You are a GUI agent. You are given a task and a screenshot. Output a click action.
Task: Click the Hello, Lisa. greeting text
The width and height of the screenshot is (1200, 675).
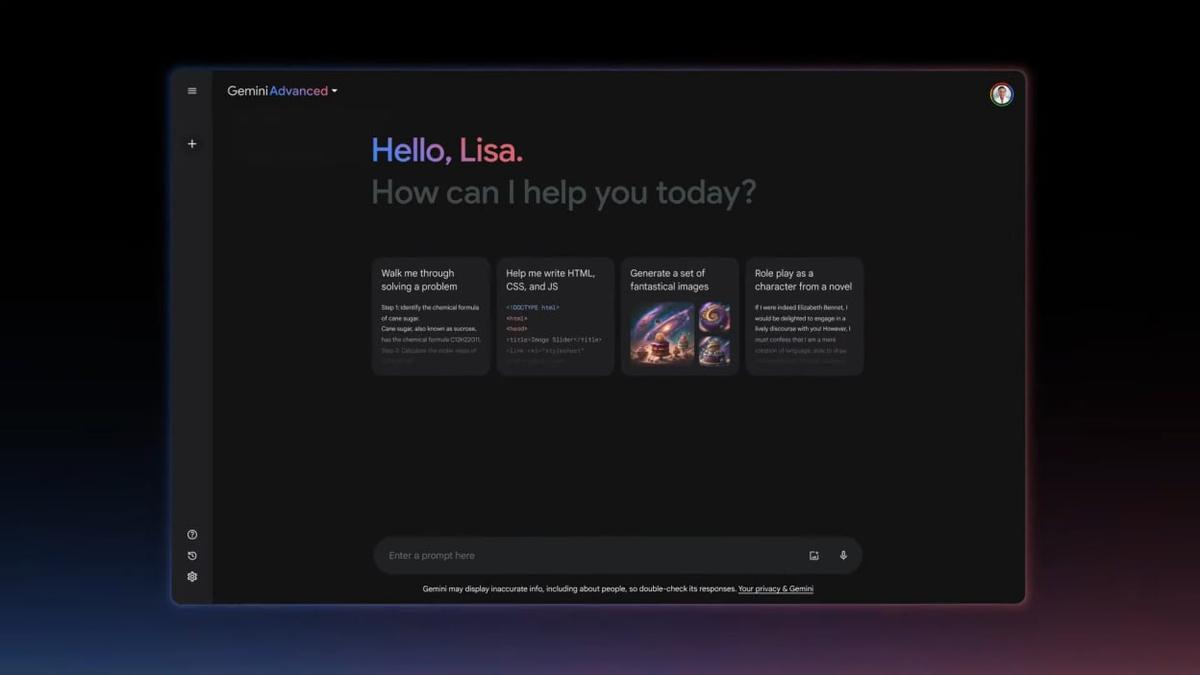click(x=447, y=150)
